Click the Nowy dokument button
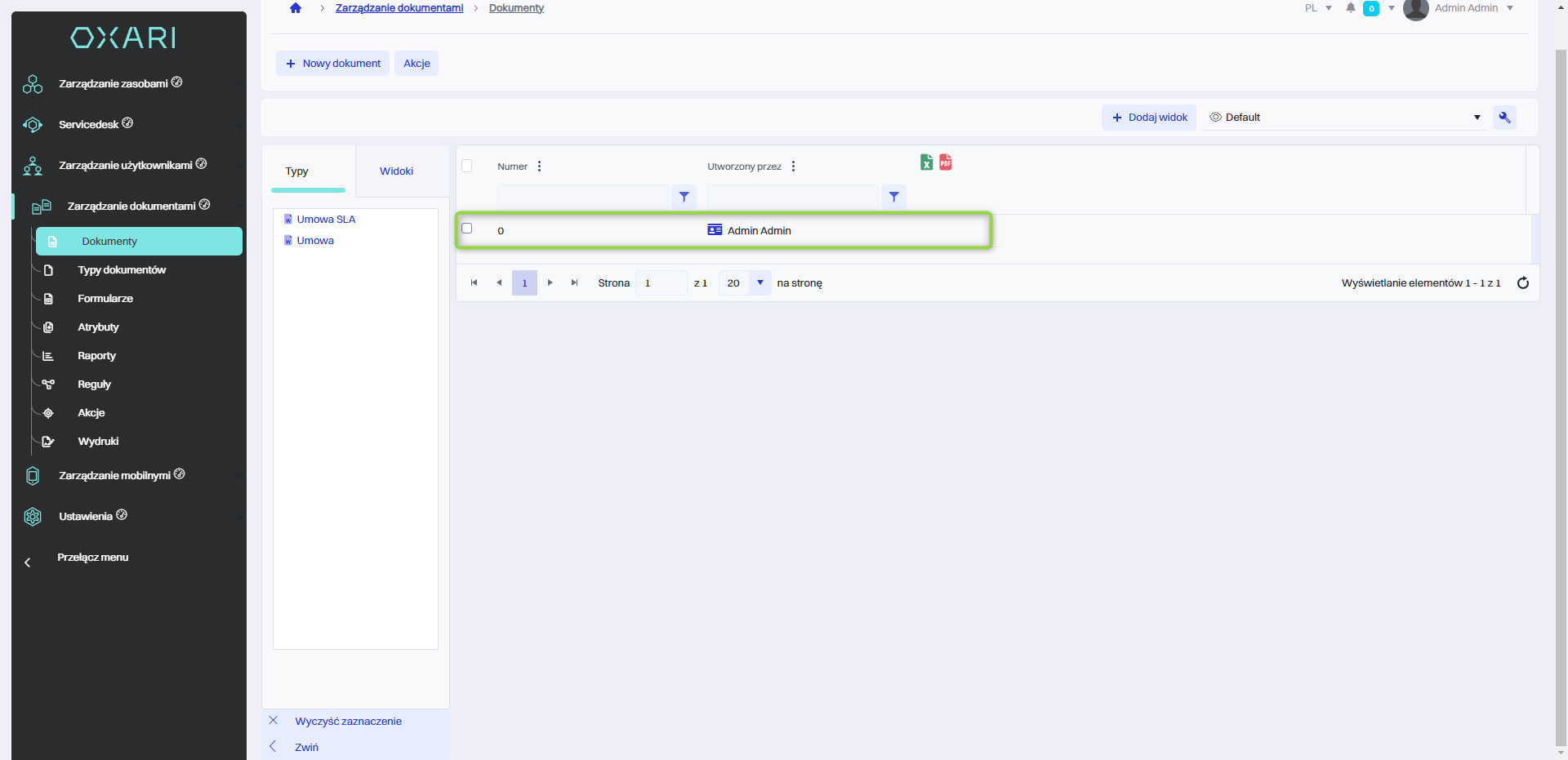This screenshot has width=1568, height=760. (x=332, y=64)
